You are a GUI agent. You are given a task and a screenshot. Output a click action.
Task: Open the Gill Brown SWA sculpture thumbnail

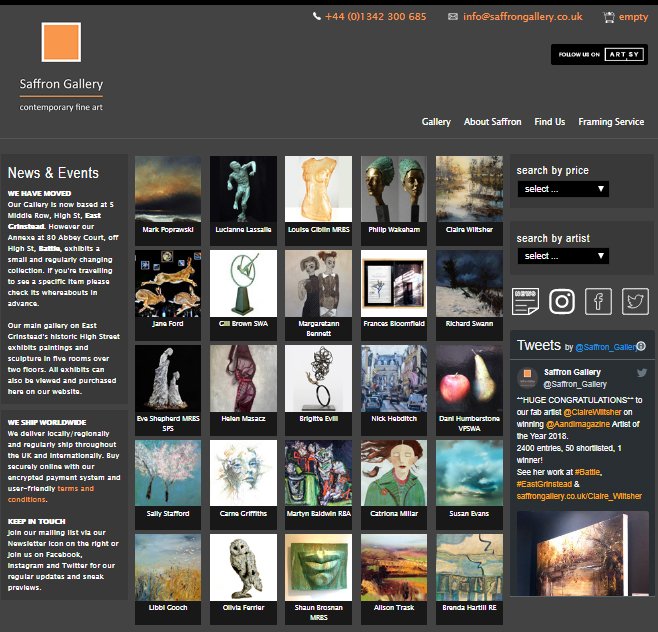243,283
